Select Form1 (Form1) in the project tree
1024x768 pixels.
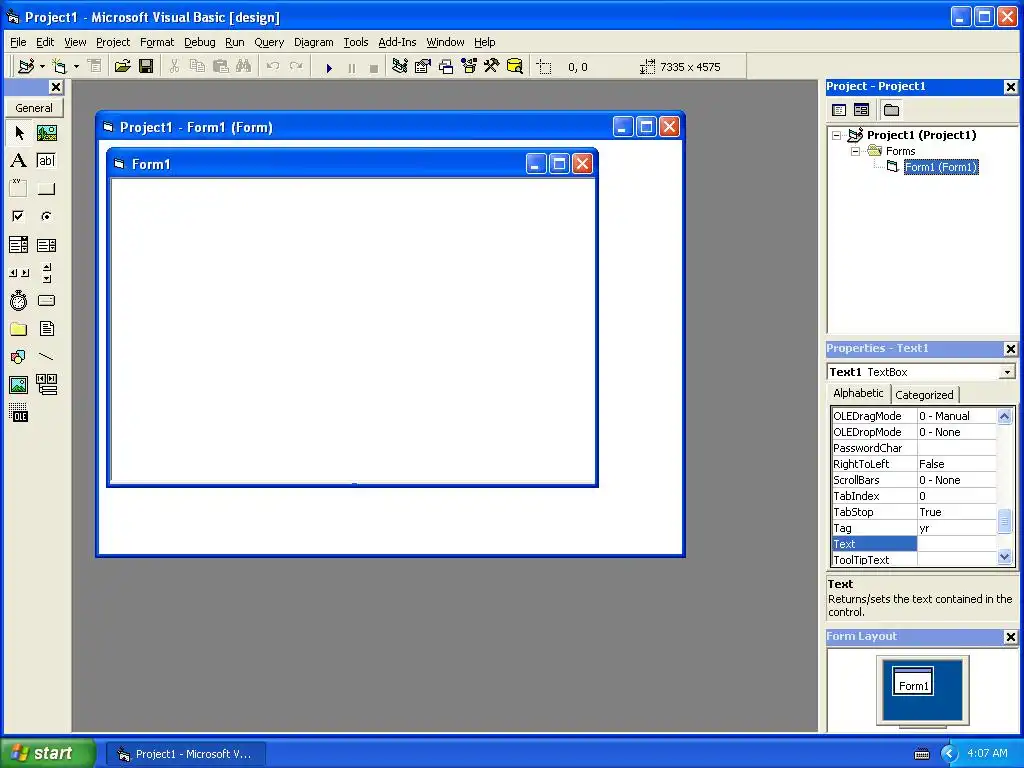click(x=940, y=167)
